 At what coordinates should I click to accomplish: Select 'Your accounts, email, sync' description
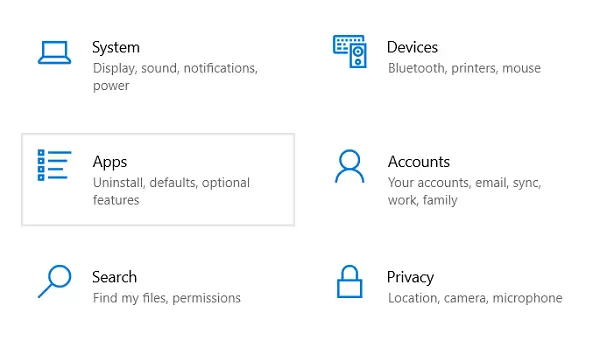(x=464, y=183)
